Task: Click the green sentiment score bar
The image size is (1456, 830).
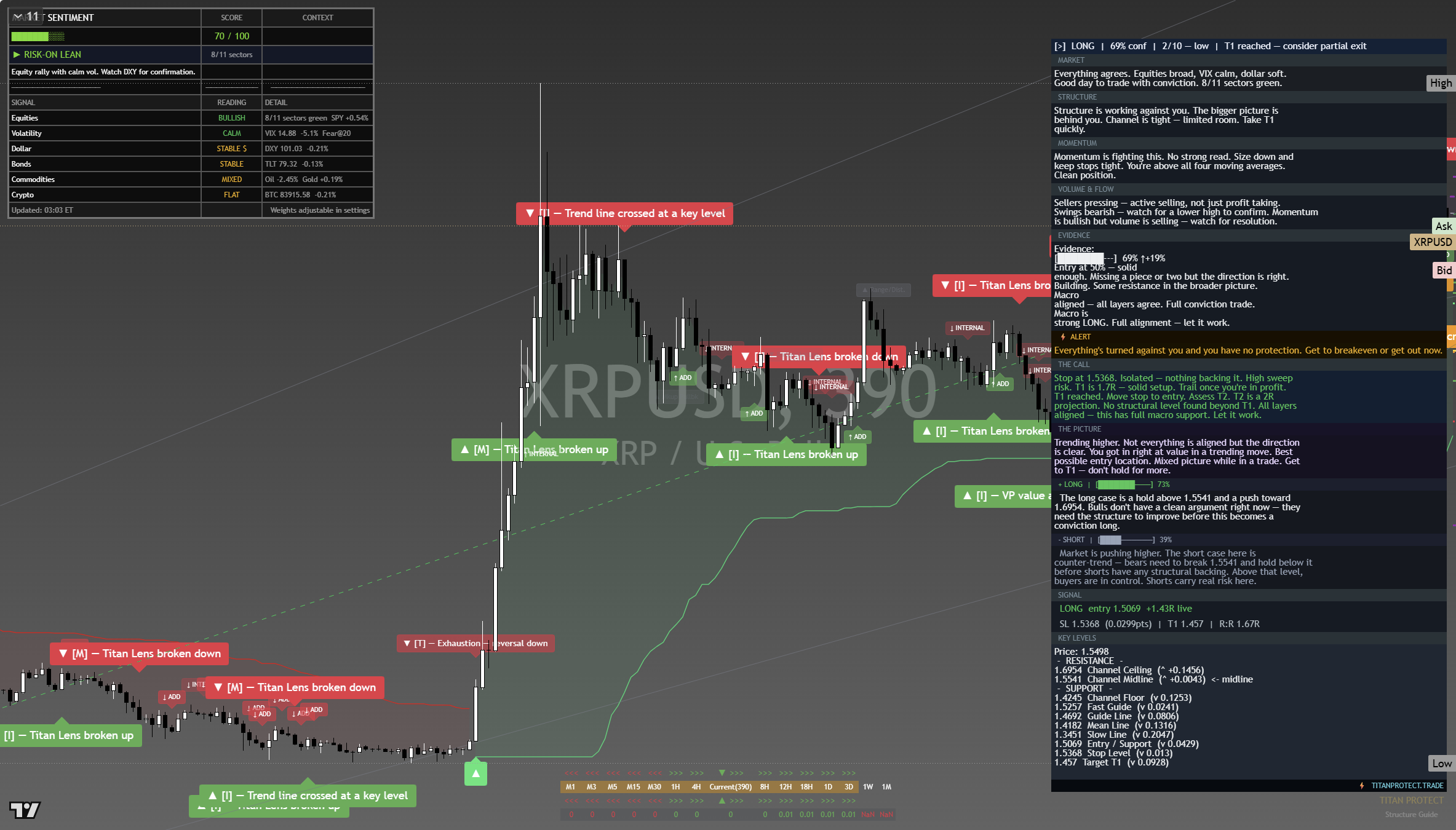Action: point(38,36)
